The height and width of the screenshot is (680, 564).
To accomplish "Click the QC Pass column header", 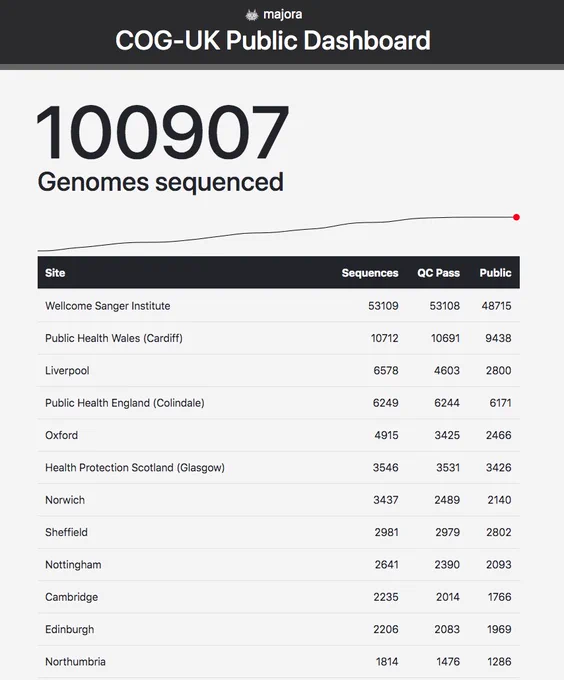I will 438,273.
